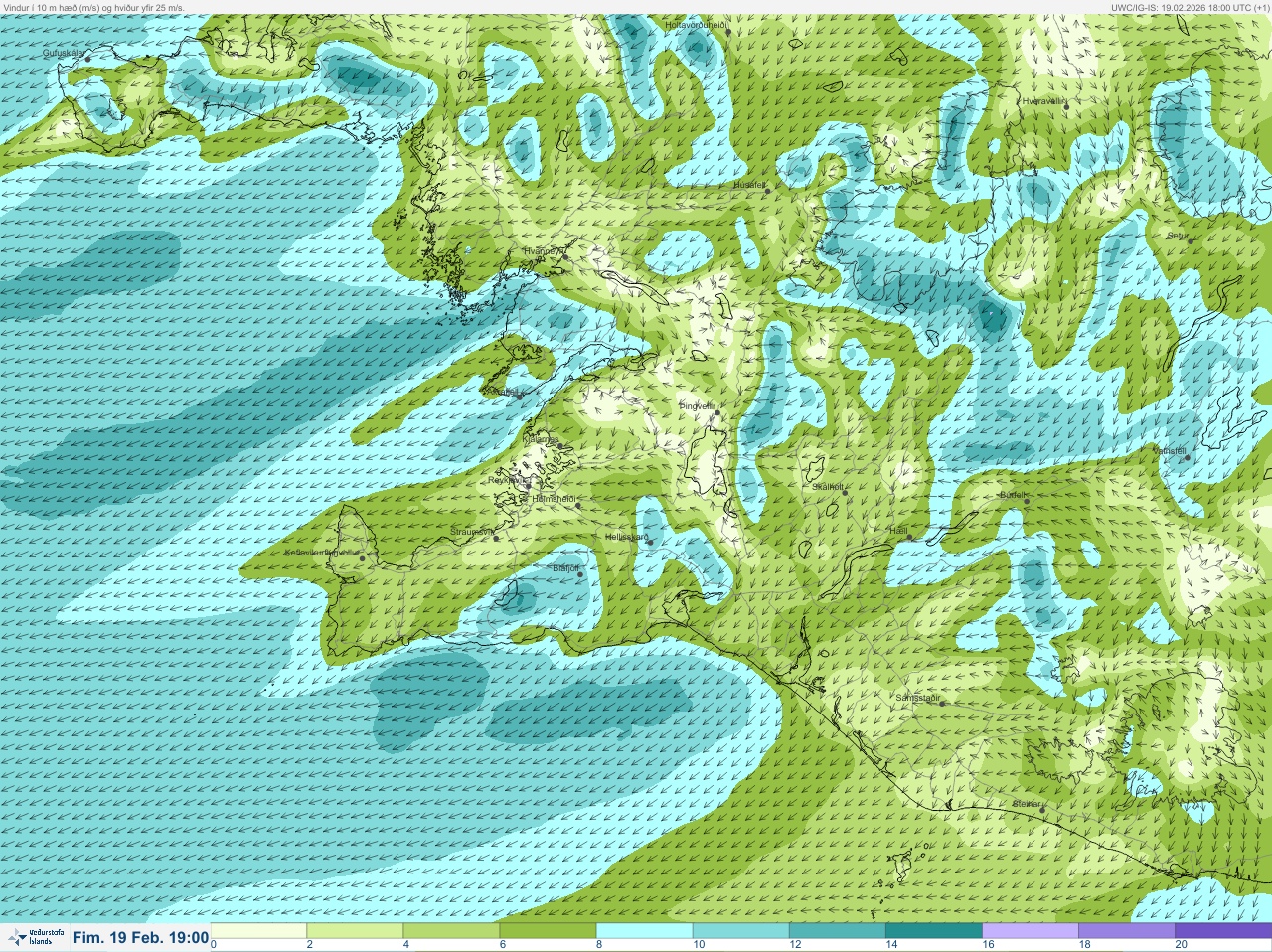Image resolution: width=1272 pixels, height=952 pixels.
Task: Click the Skálholt station marker dot
Action: coord(845,492)
